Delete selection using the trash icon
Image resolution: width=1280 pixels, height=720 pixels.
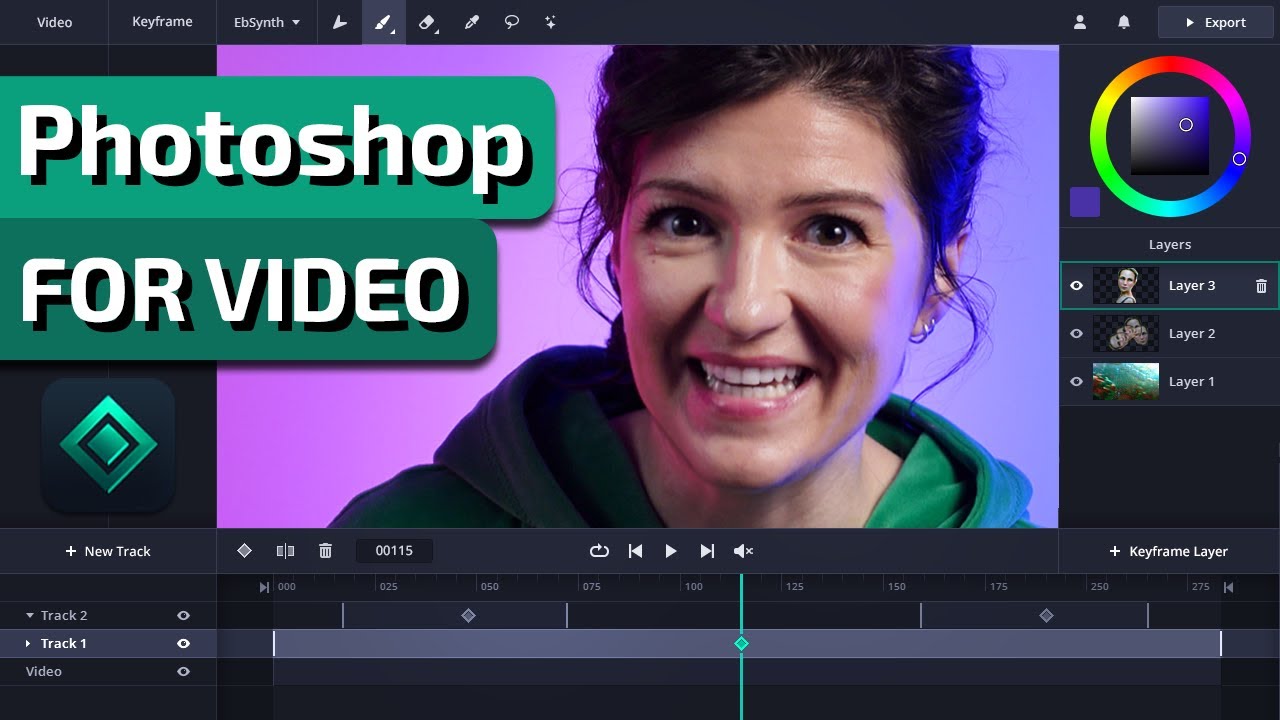(x=325, y=550)
